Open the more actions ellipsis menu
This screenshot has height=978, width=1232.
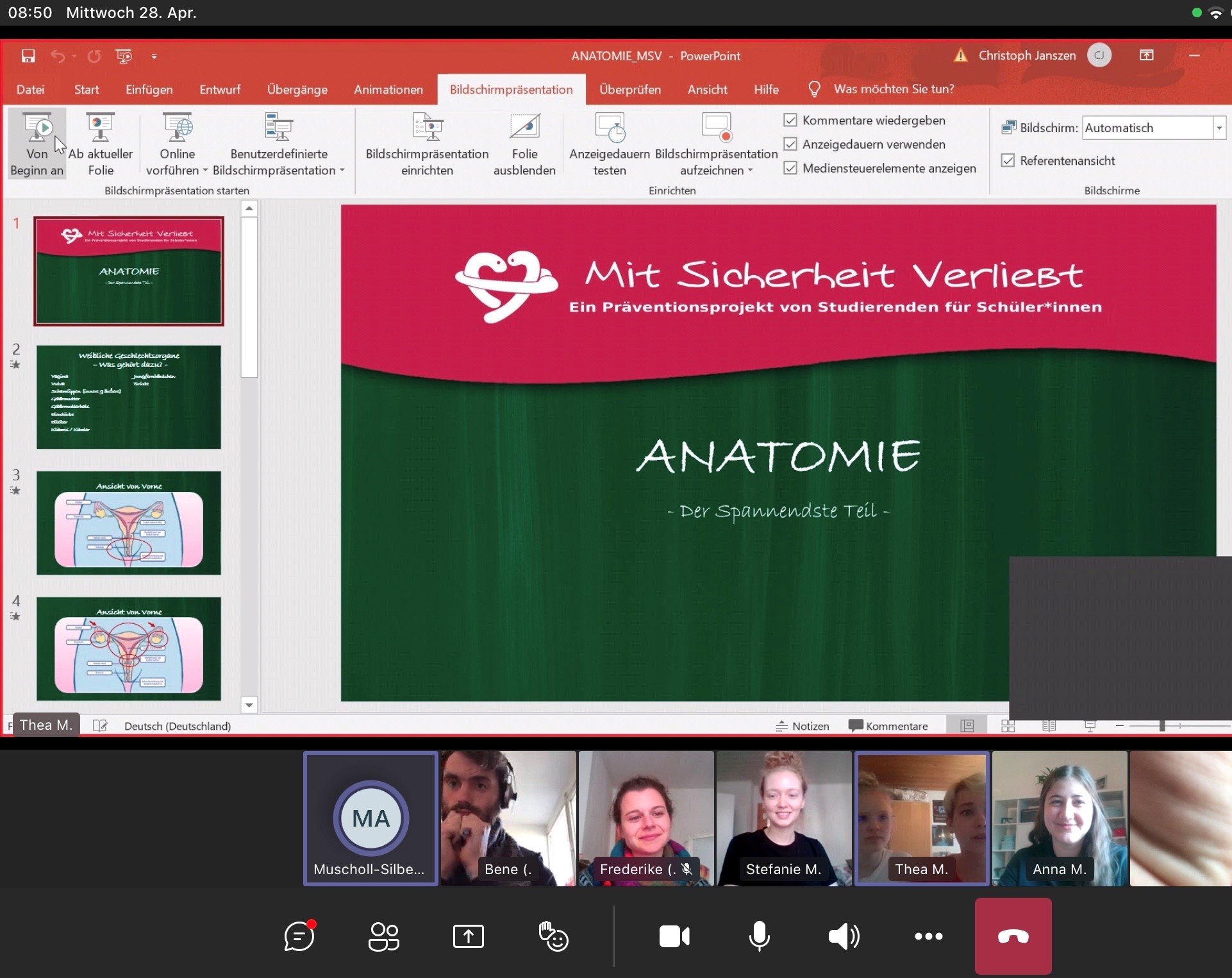point(928,936)
